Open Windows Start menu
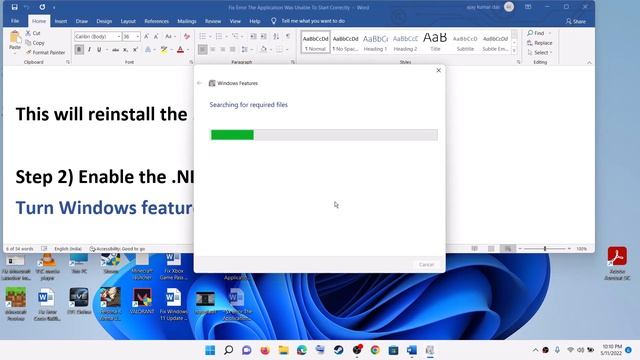The width and height of the screenshot is (640, 360). [x=210, y=350]
